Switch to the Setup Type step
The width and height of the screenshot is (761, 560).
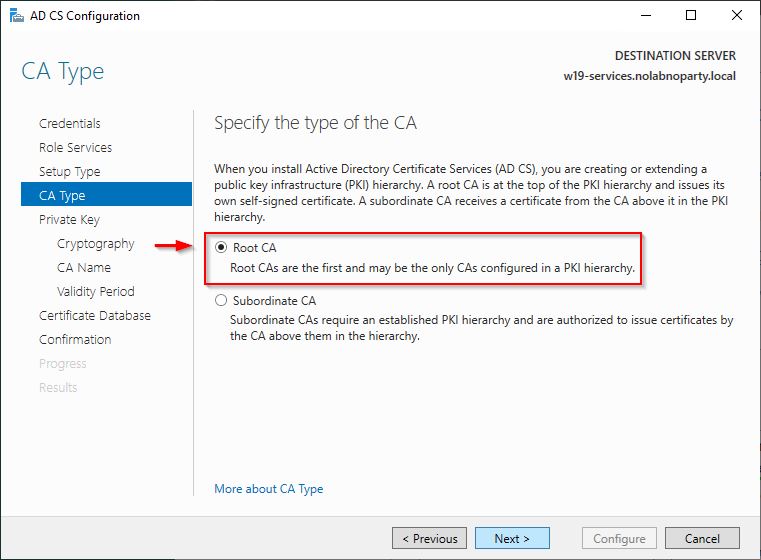click(69, 171)
